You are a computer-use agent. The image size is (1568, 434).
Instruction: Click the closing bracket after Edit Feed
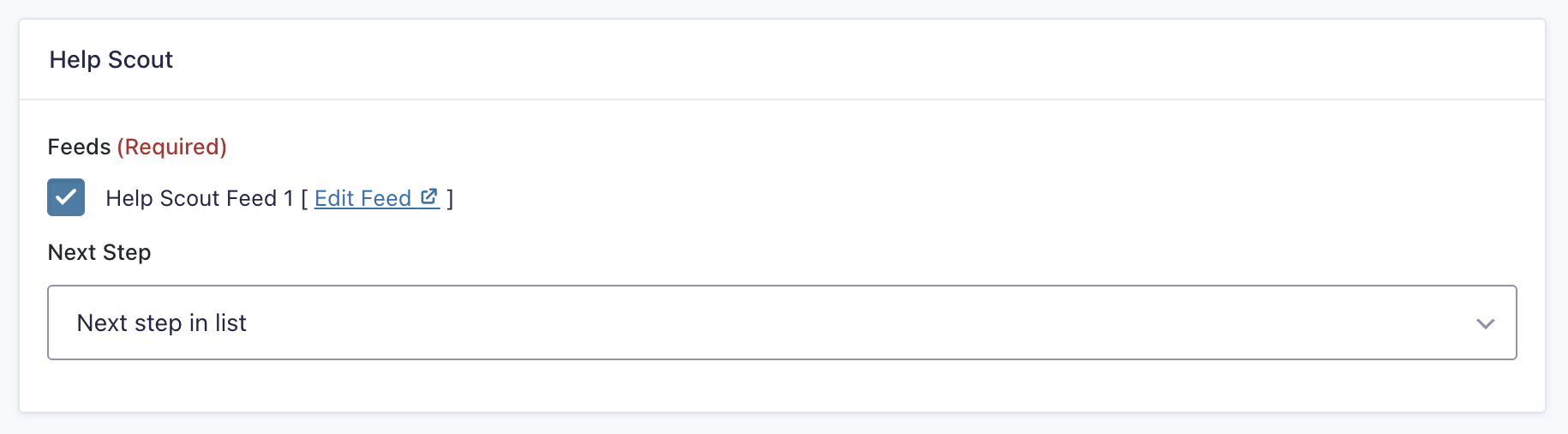tap(450, 199)
